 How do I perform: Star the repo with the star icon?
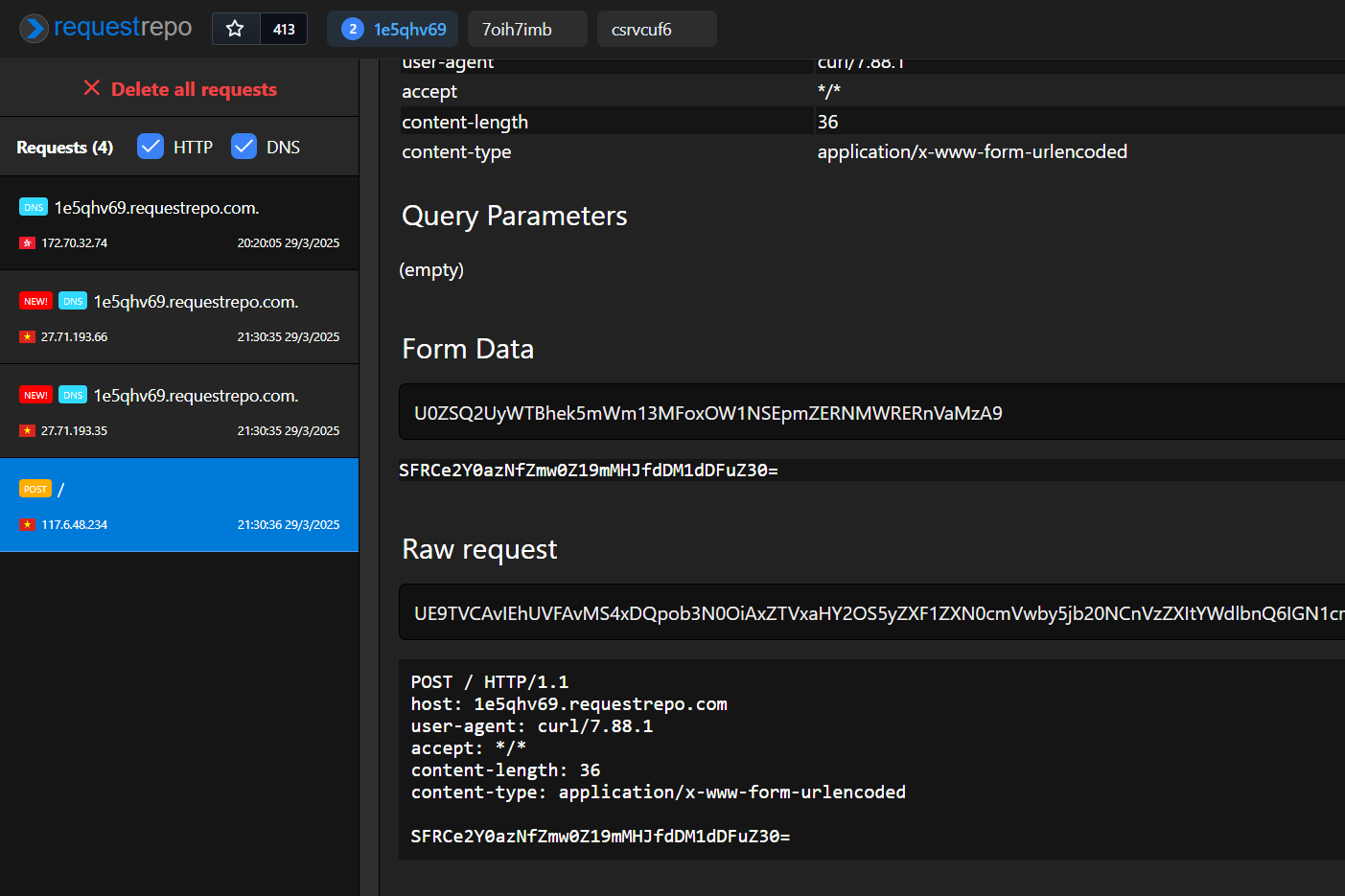click(235, 29)
